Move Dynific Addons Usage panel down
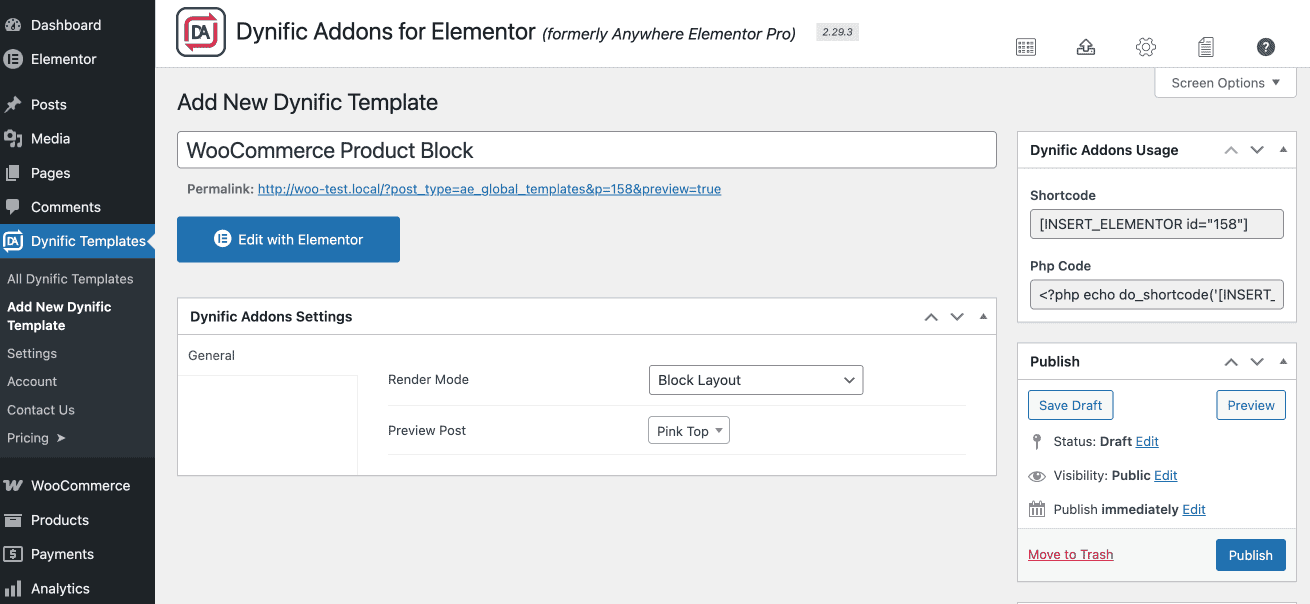The width and height of the screenshot is (1310, 604). 1257,150
